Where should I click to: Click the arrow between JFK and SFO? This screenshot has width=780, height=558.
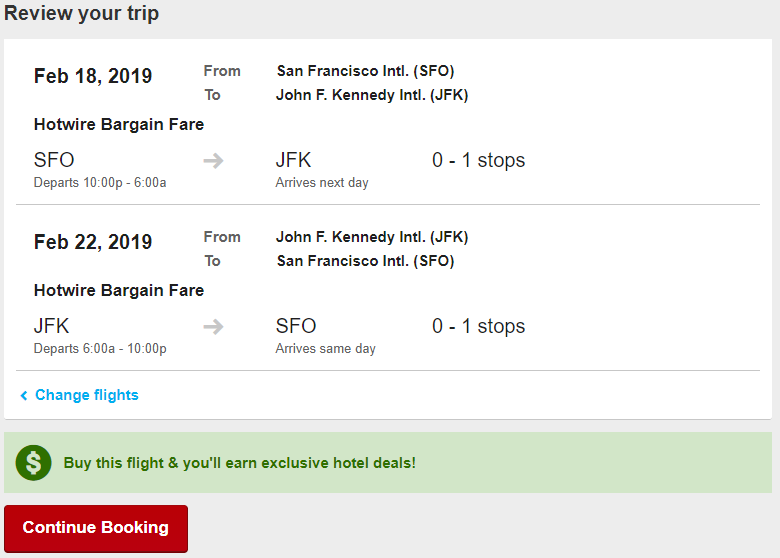(x=213, y=327)
